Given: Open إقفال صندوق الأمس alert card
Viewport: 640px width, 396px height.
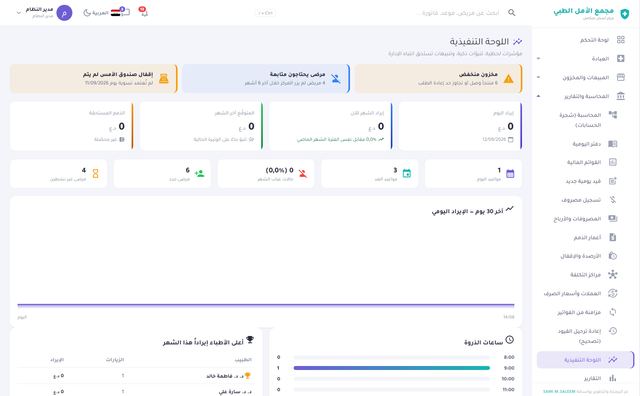Looking at the screenshot, I should click(94, 78).
